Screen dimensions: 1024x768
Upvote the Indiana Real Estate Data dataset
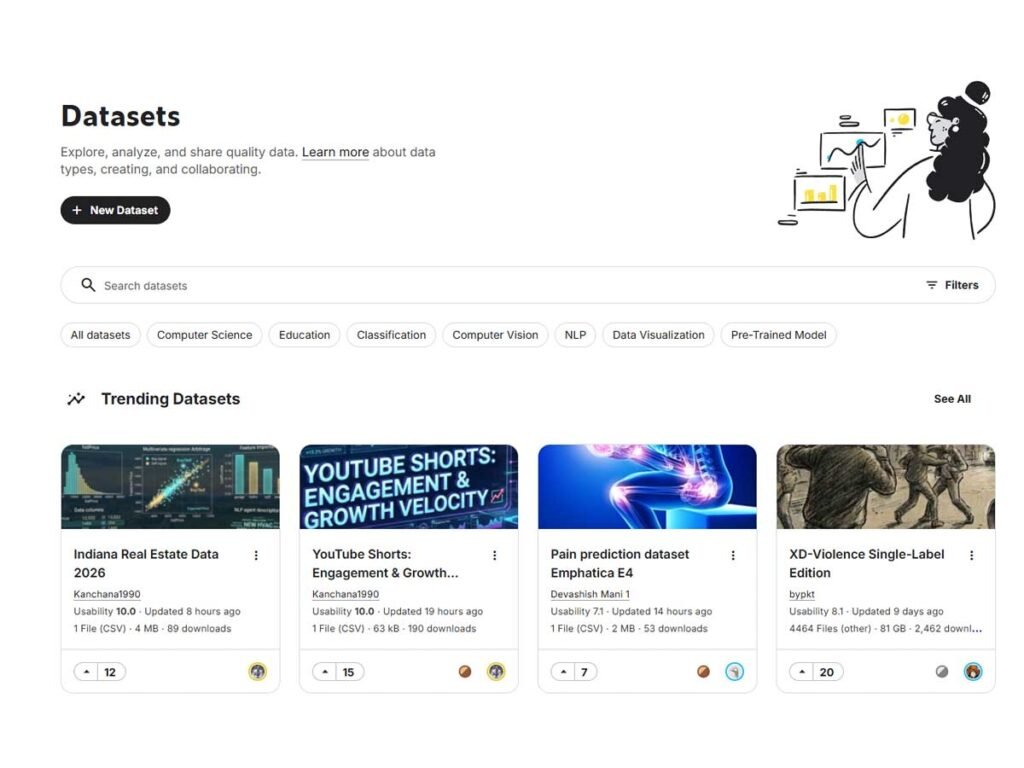(x=86, y=672)
